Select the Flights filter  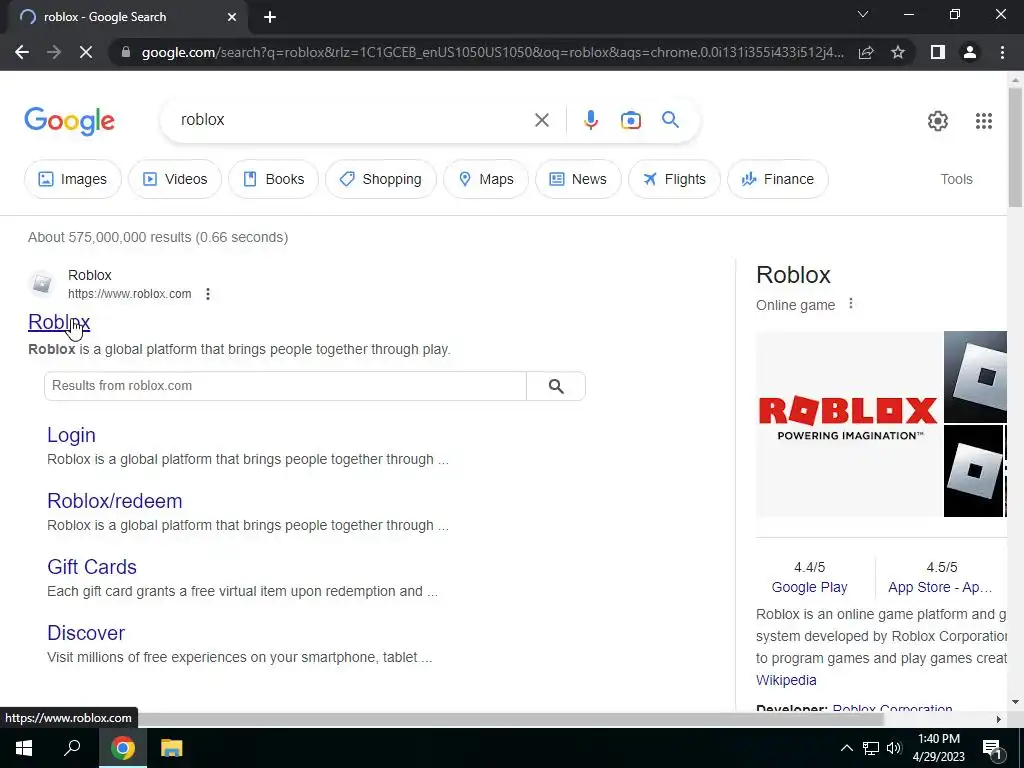[x=675, y=179]
